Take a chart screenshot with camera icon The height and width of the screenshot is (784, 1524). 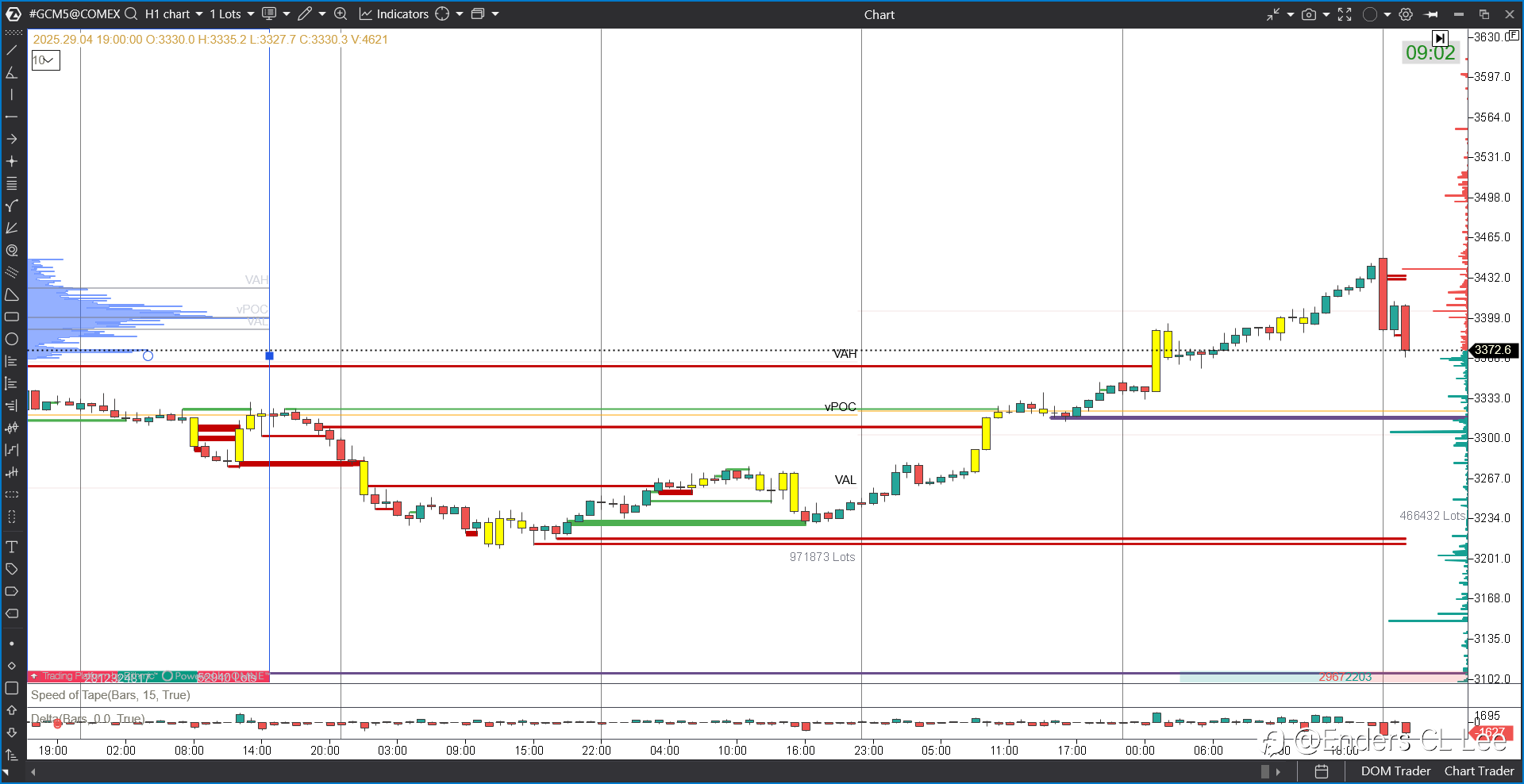point(1309,14)
